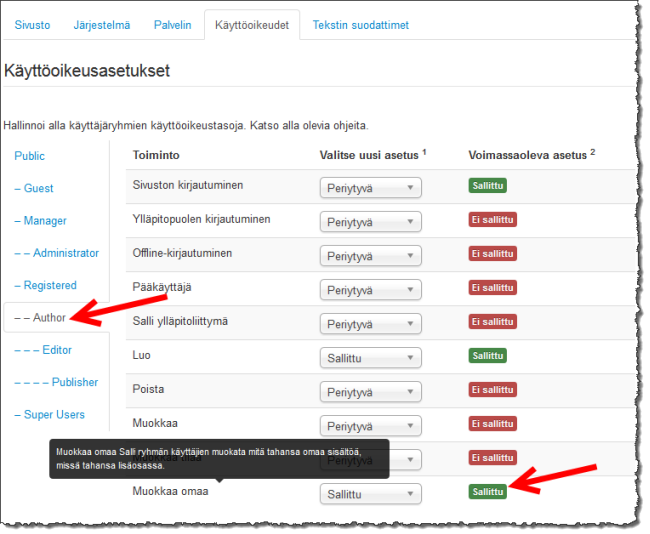Open the Tekstin suodattimet tab
The height and width of the screenshot is (534, 650).
(360, 25)
